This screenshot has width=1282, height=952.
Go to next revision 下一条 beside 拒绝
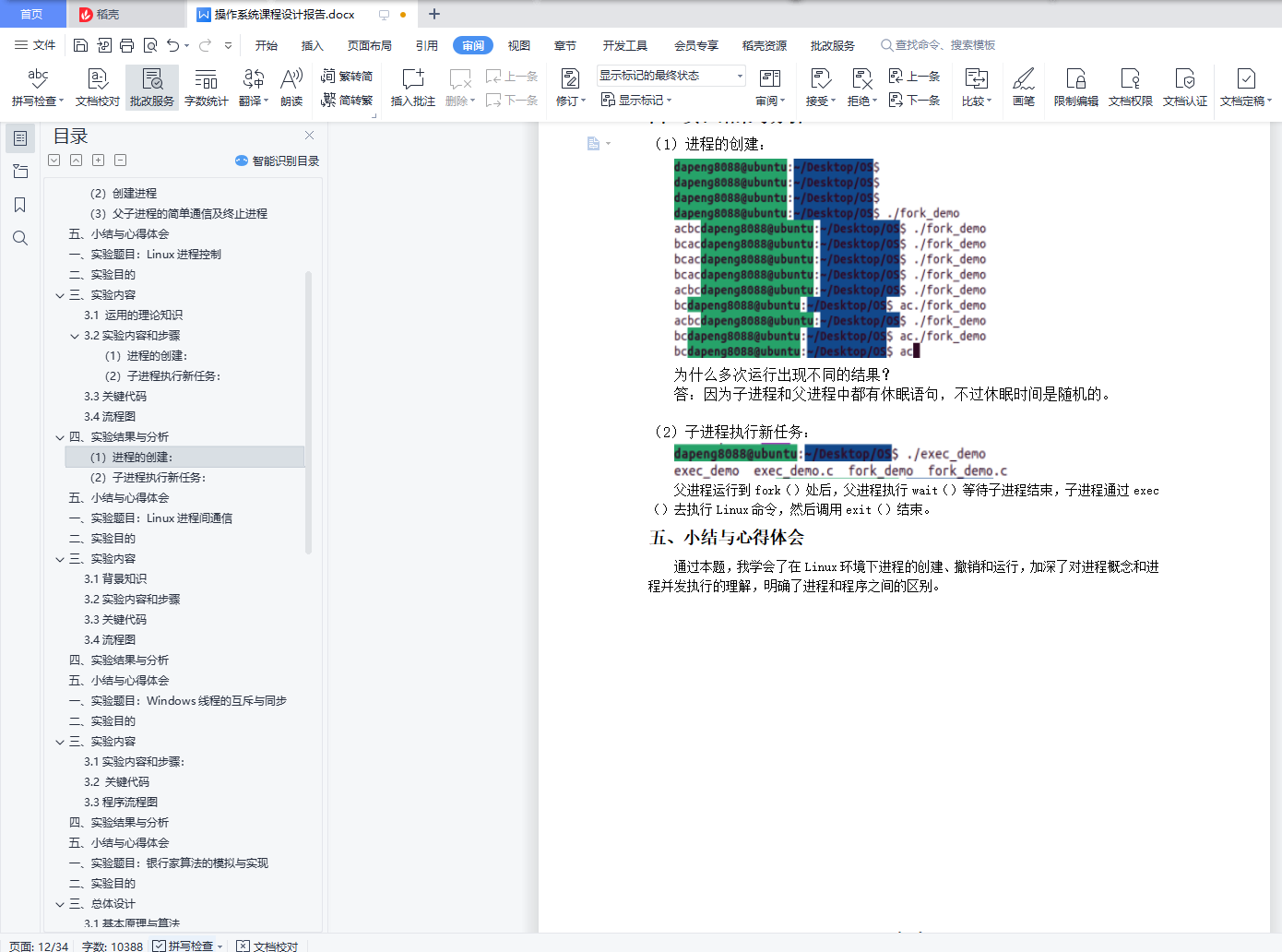point(914,100)
